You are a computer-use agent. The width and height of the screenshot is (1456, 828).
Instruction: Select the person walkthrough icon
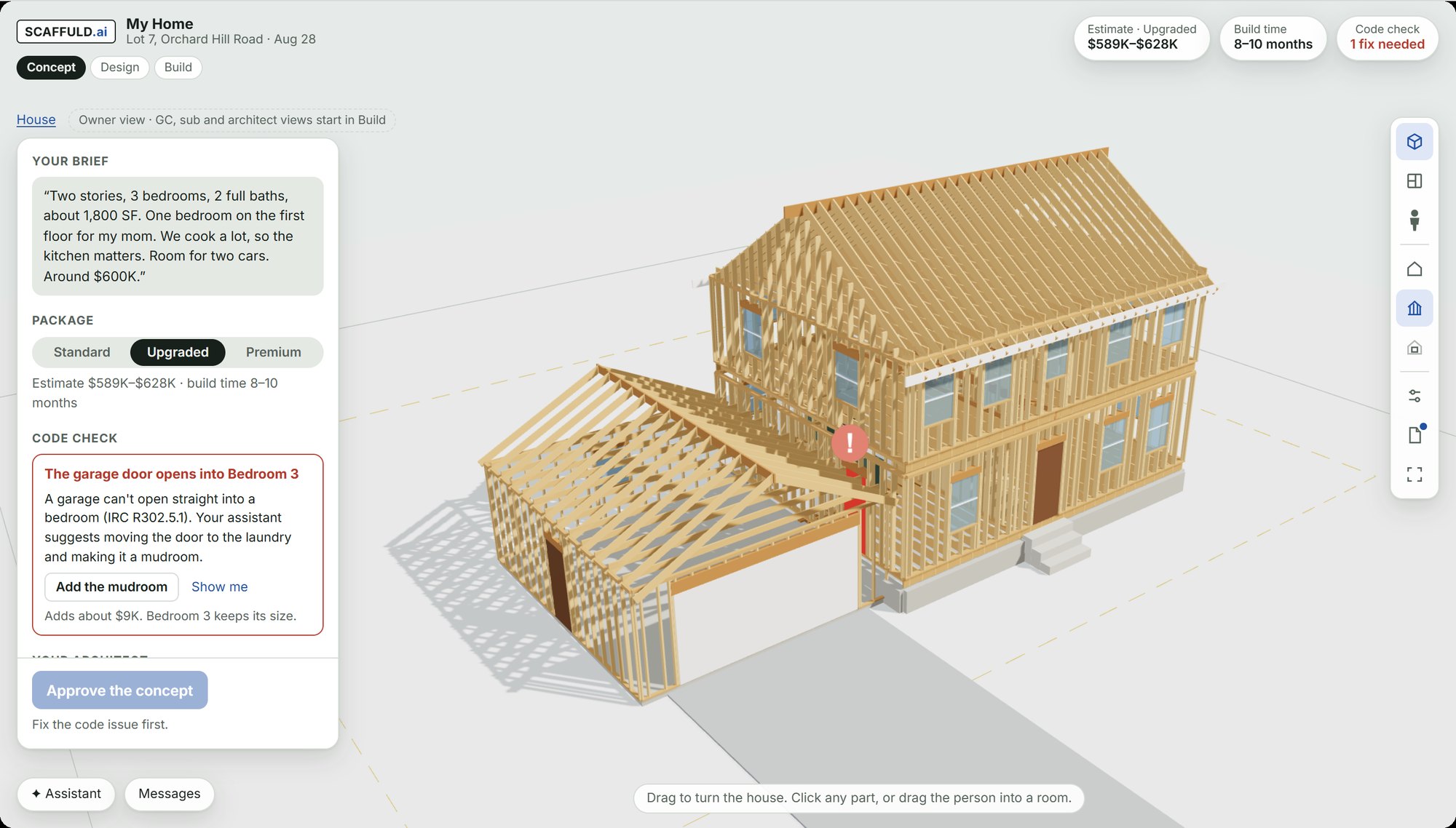(x=1414, y=220)
